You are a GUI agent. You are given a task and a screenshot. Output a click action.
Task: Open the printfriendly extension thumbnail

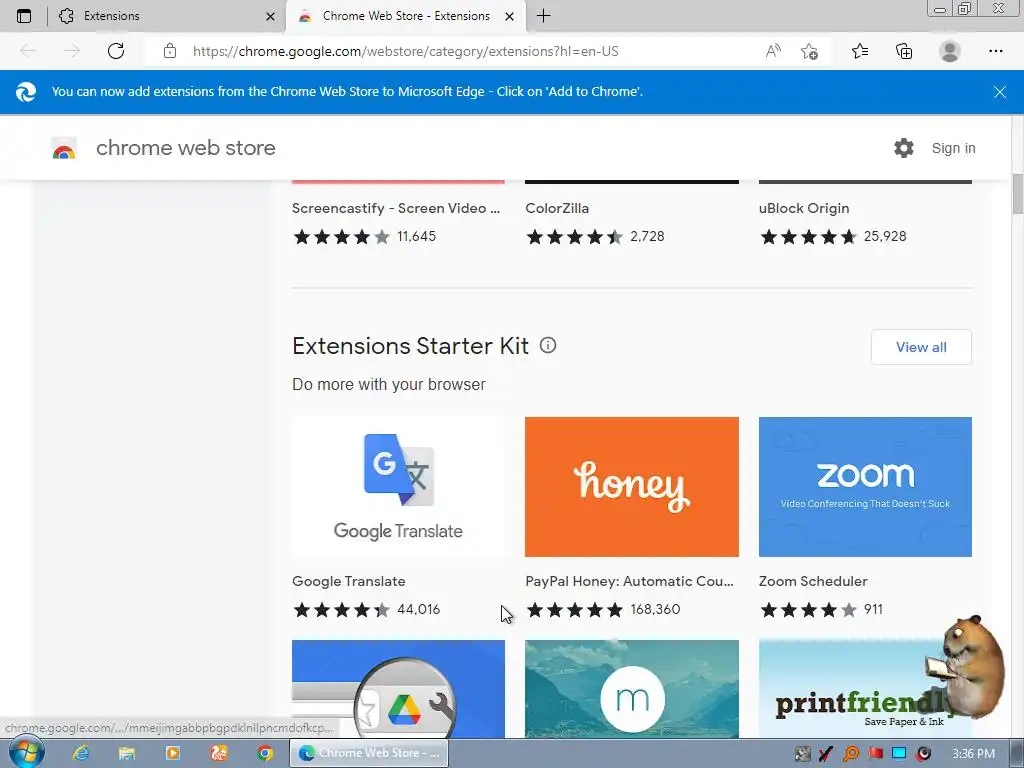point(865,689)
